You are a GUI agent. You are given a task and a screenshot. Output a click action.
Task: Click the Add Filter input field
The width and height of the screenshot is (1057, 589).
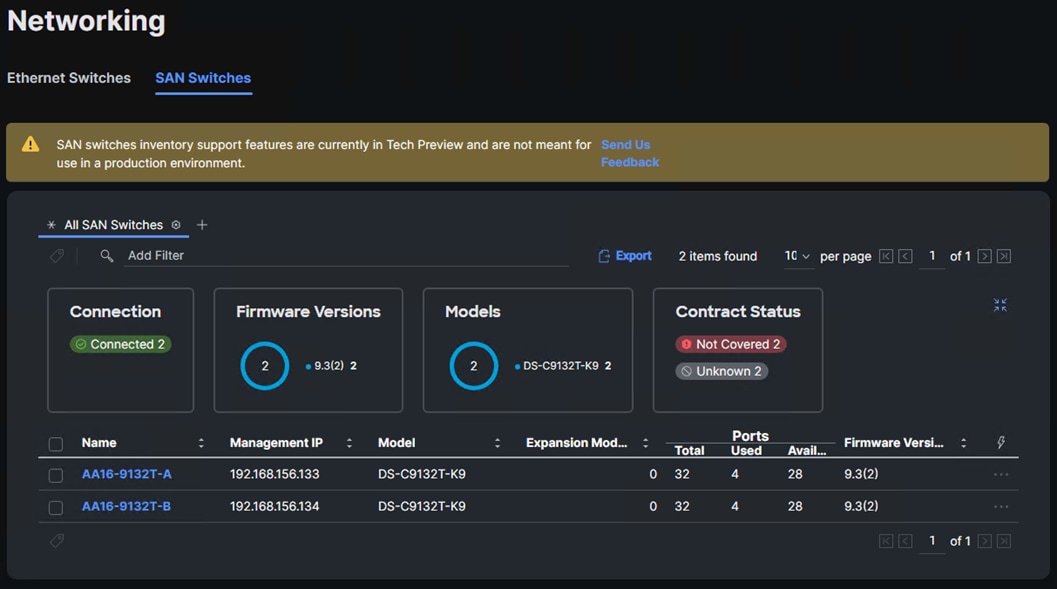coord(345,256)
